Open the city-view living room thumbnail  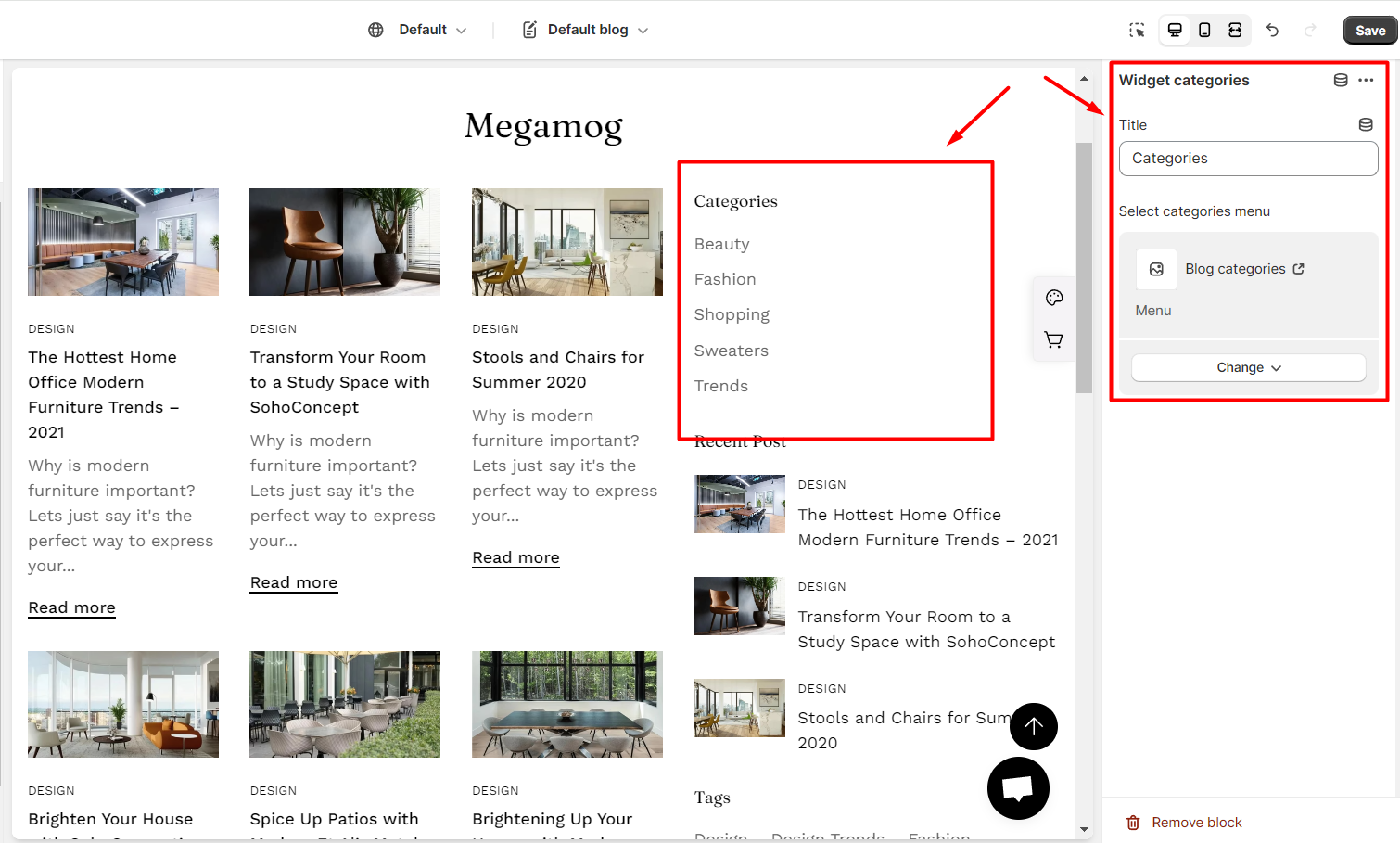[567, 242]
